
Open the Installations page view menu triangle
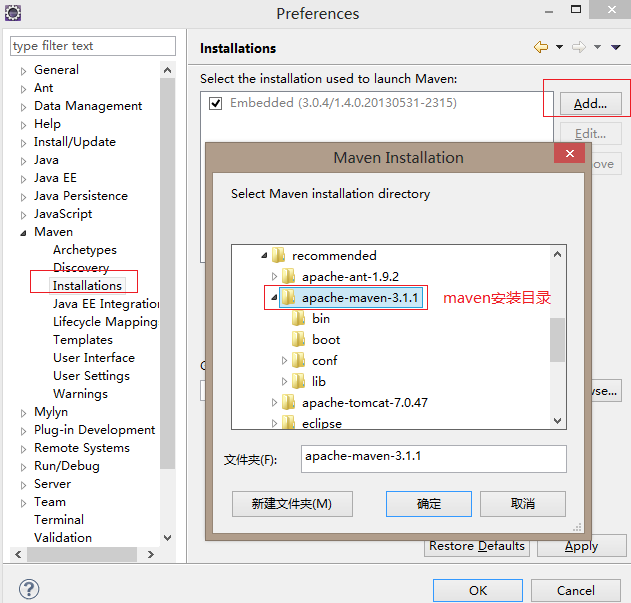click(x=616, y=47)
